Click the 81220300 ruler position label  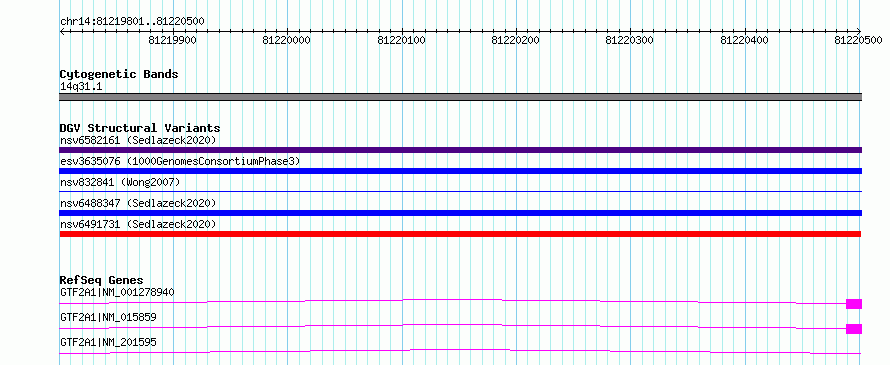(630, 40)
